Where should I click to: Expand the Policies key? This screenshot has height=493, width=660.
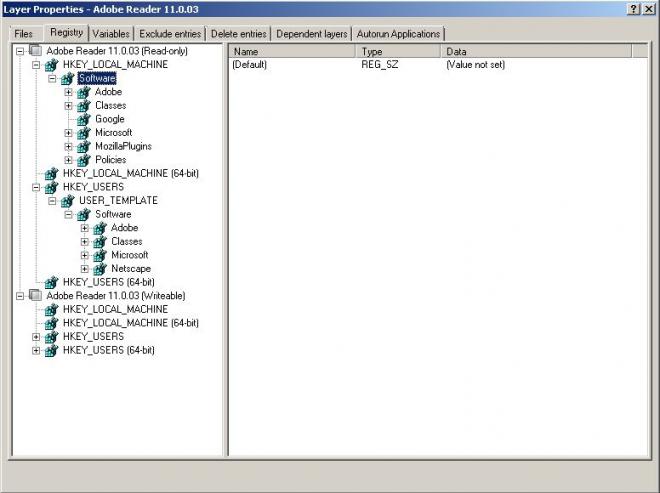[68, 160]
